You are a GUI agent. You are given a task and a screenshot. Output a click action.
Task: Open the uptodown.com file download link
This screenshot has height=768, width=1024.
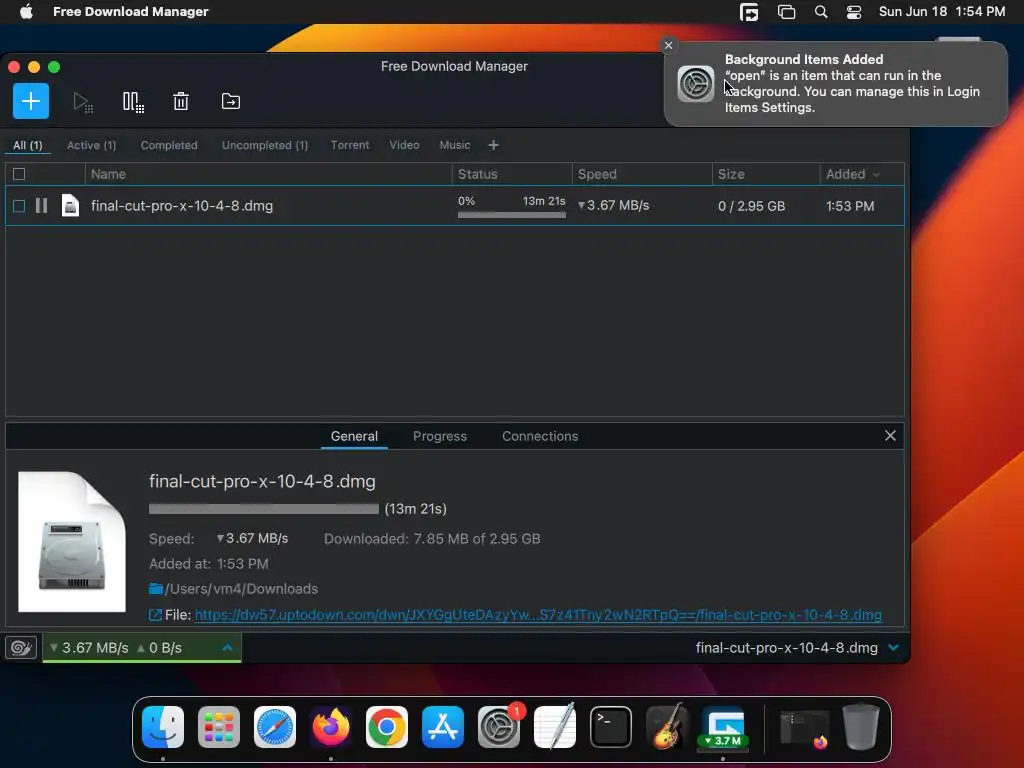coord(538,615)
